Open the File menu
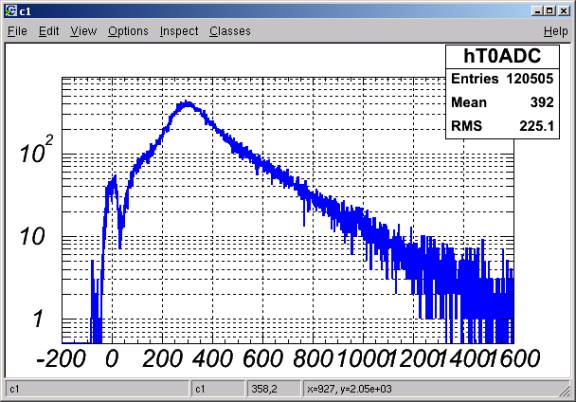Image resolution: width=576 pixels, height=402 pixels. click(17, 31)
